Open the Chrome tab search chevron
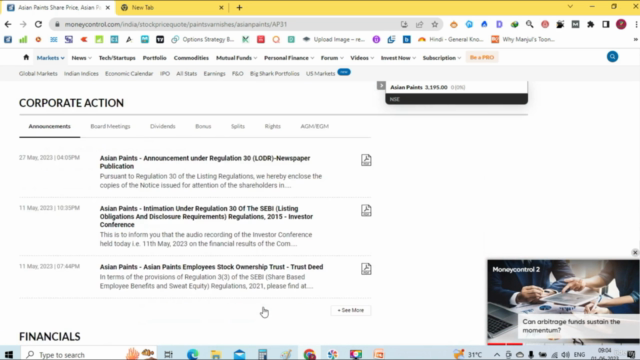Viewport: 640px width, 360px height. 570,7
